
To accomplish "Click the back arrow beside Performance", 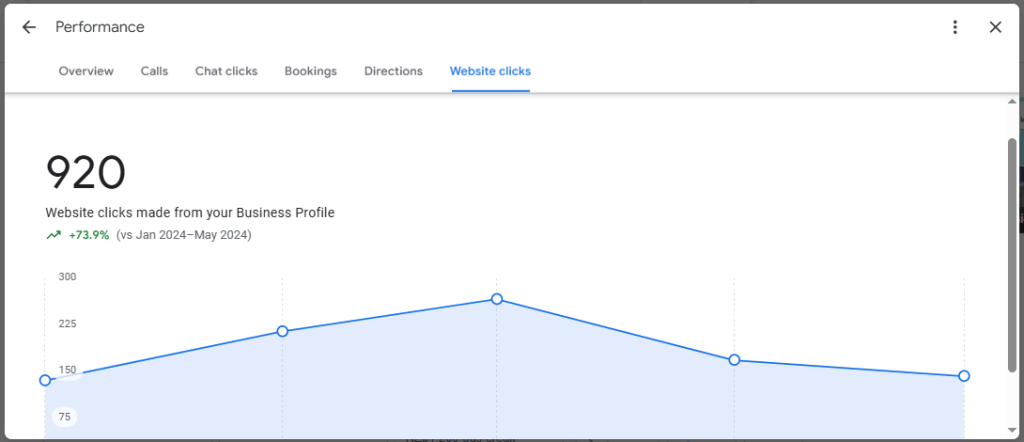I will 29,27.
